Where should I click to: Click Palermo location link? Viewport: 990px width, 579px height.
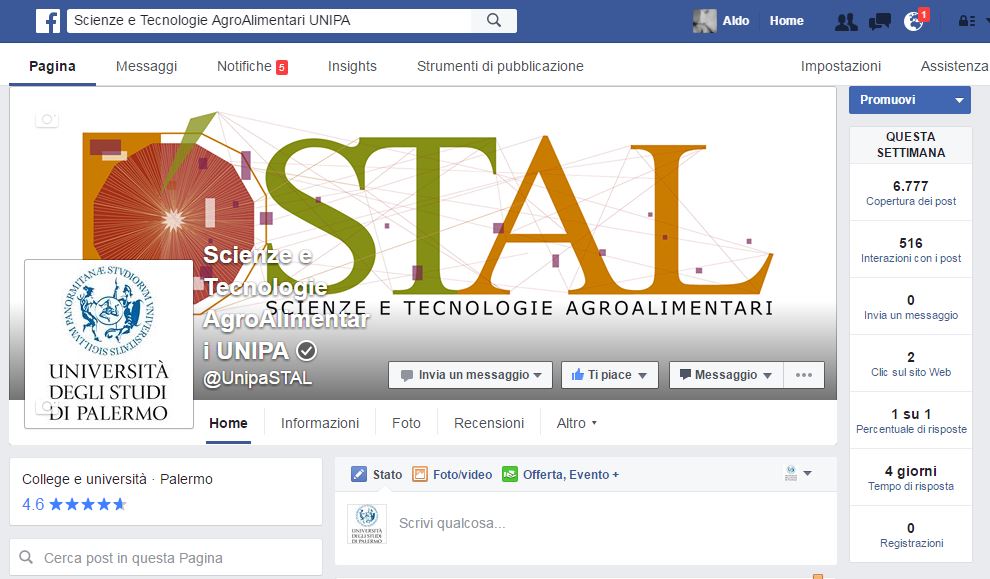186,479
